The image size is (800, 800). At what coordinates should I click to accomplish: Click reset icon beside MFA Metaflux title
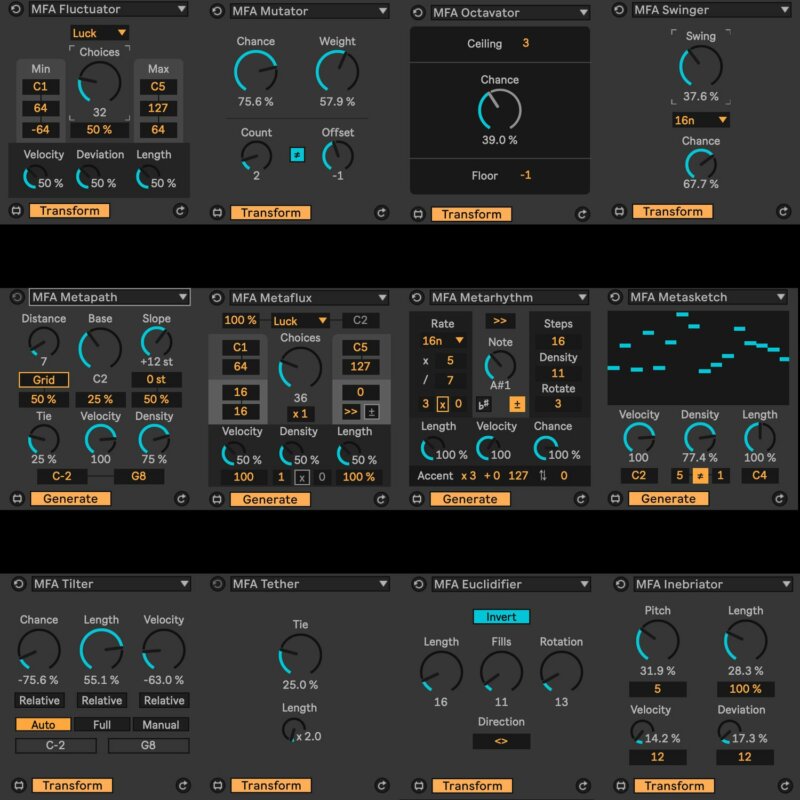[217, 297]
